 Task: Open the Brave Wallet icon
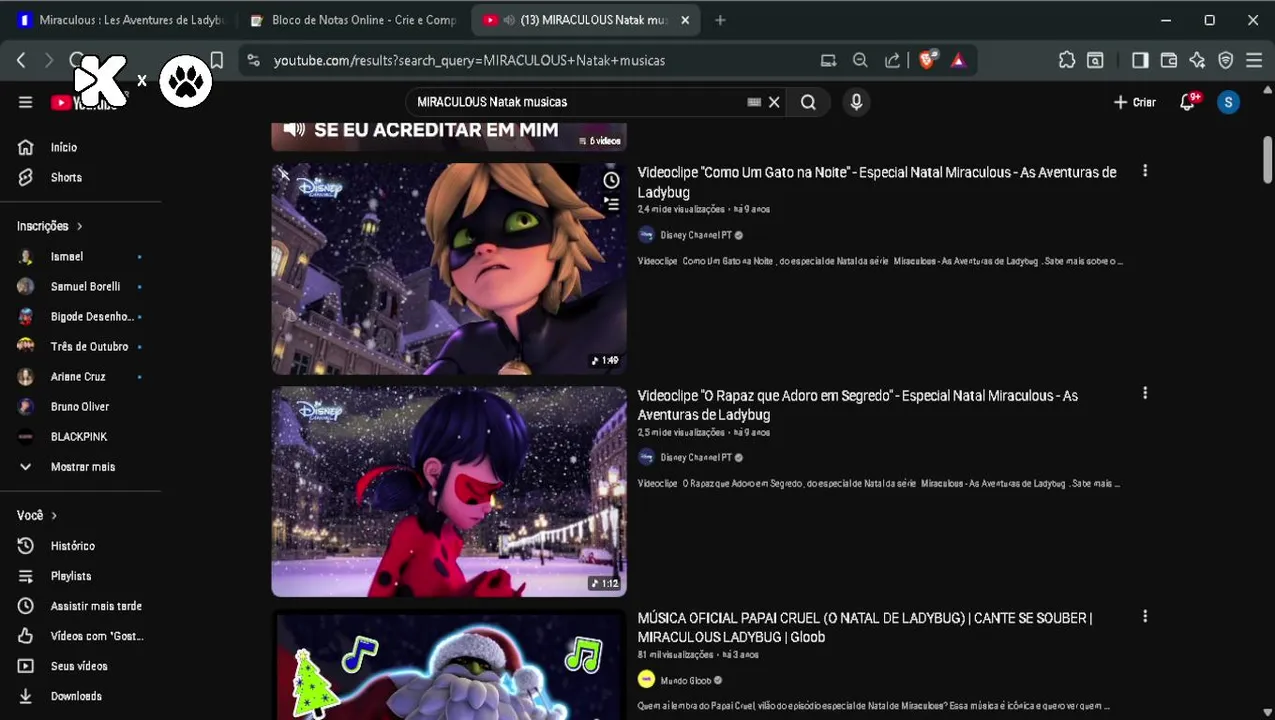[x=1168, y=60]
